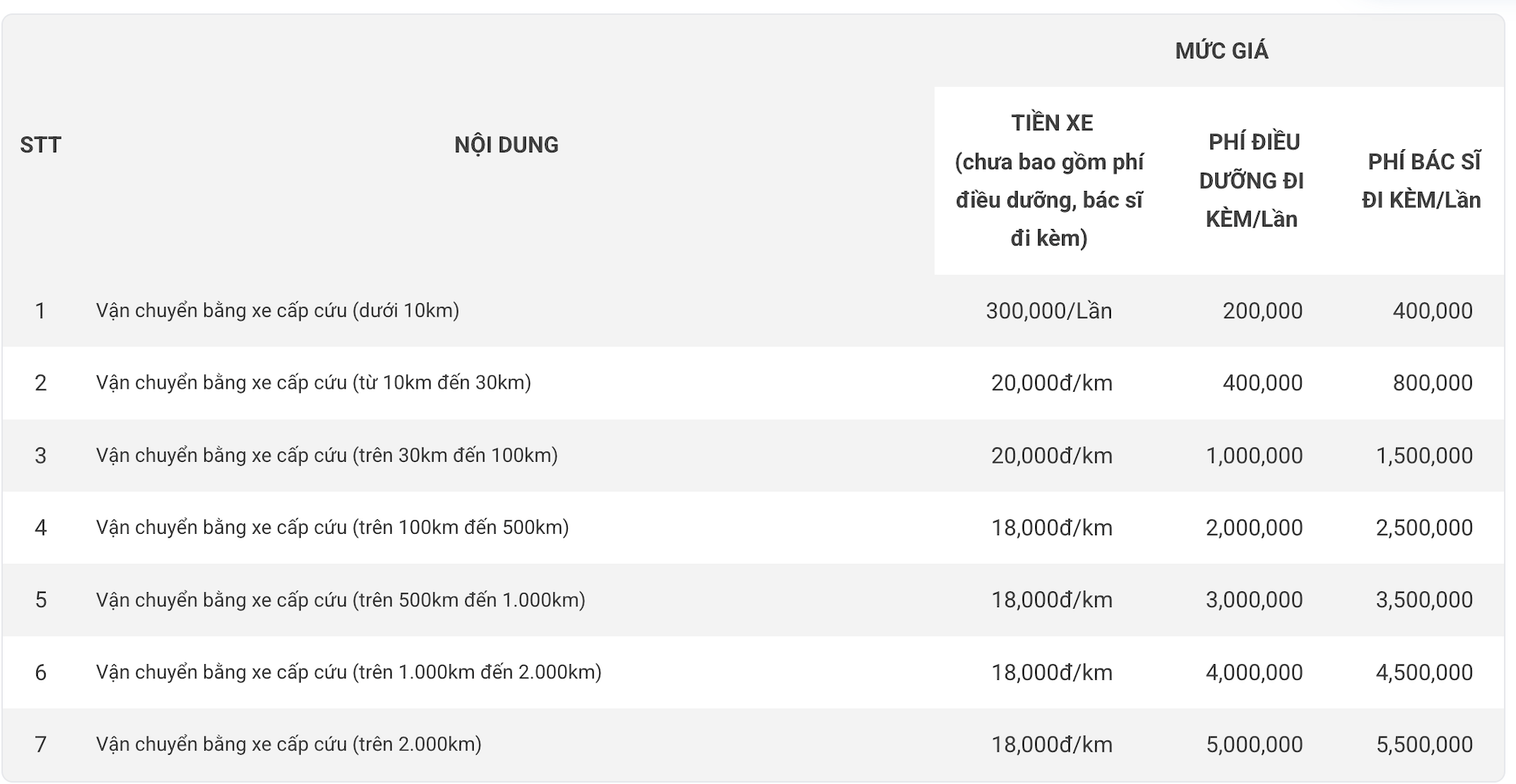Select the PHÍ ĐIỀU DƯỠNG ĐI KÈM header
Image resolution: width=1516 pixels, height=784 pixels.
click(1251, 180)
